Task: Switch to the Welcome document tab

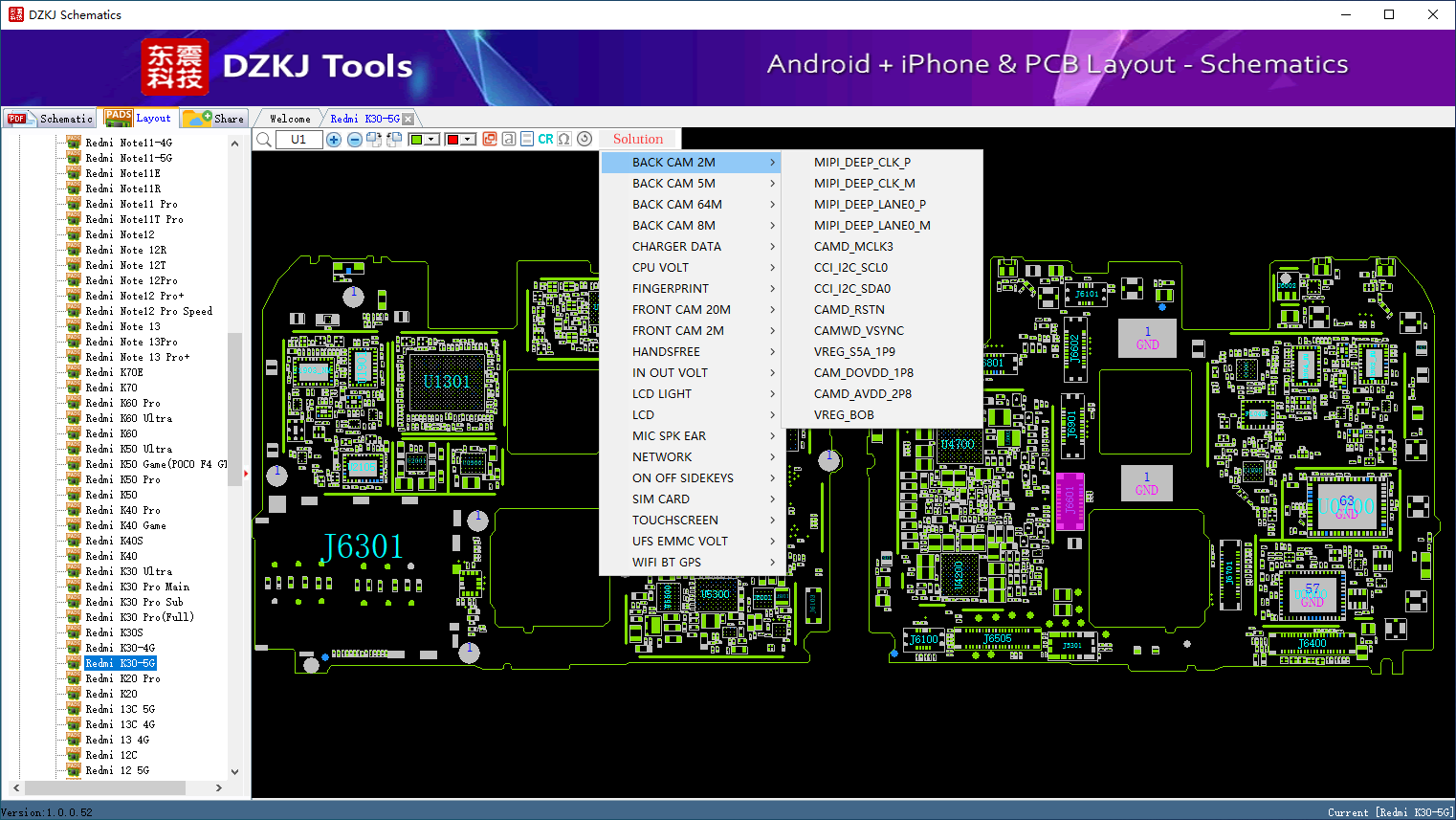Action: click(x=290, y=119)
